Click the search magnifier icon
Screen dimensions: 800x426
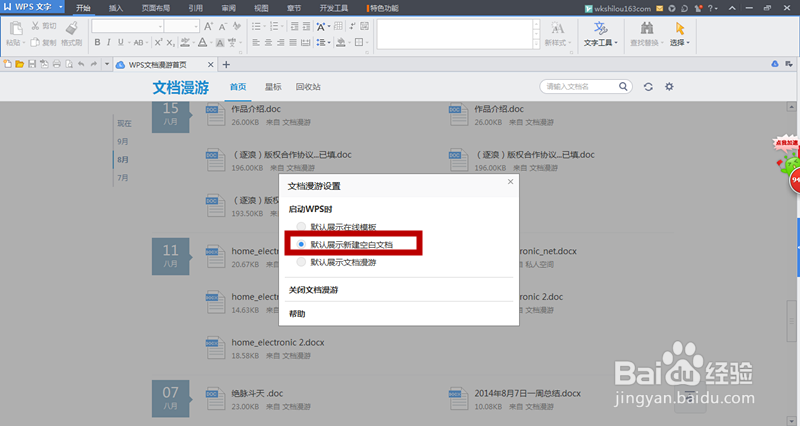[x=623, y=86]
